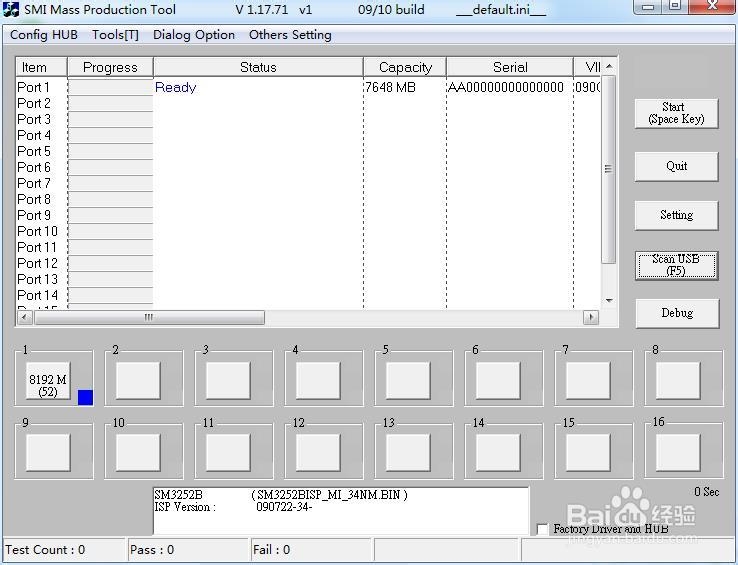Click the blue status square of slot 1
Viewport: 738px width, 565px height.
(85, 397)
